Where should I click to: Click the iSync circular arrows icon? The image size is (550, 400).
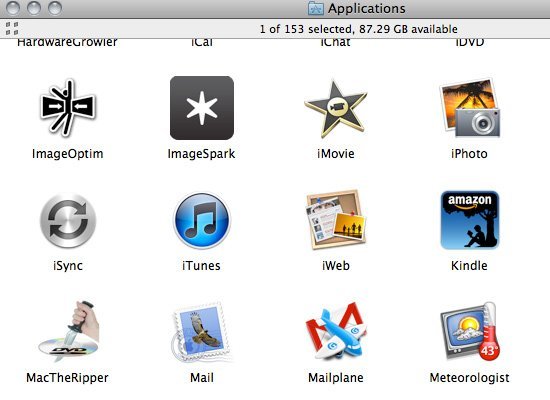tap(68, 220)
